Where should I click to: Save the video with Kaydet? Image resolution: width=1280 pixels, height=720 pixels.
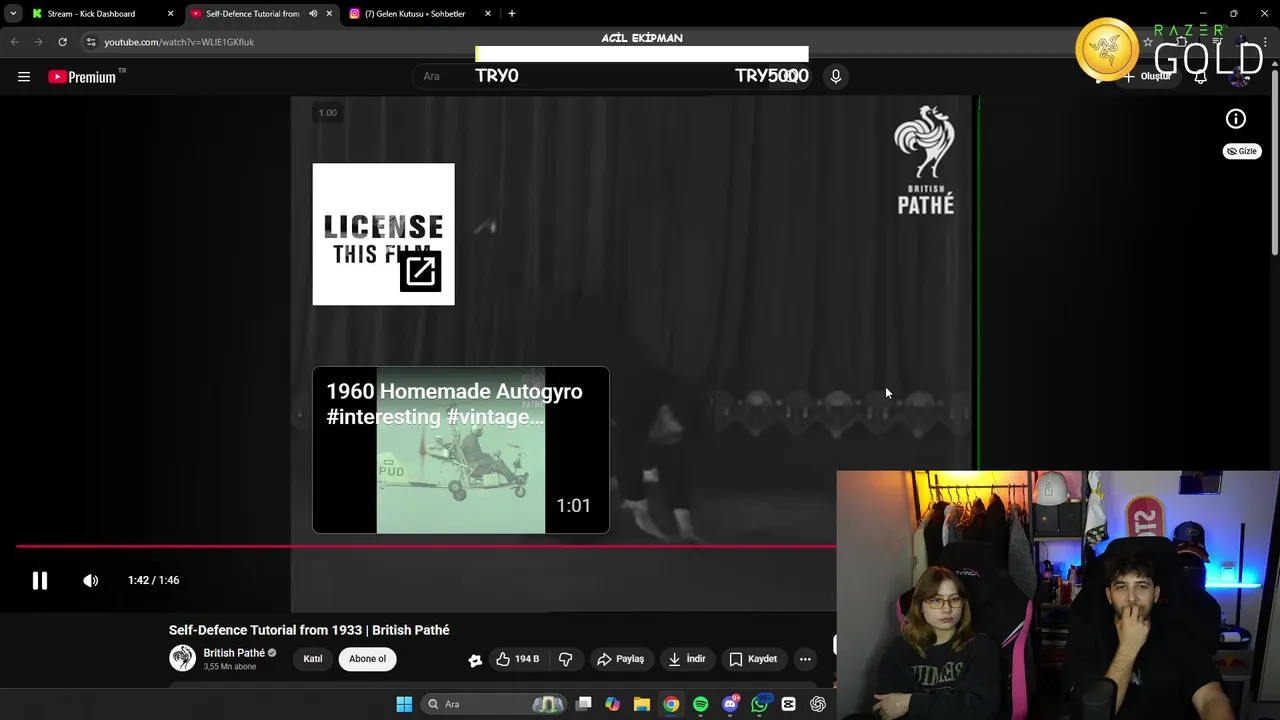(753, 659)
